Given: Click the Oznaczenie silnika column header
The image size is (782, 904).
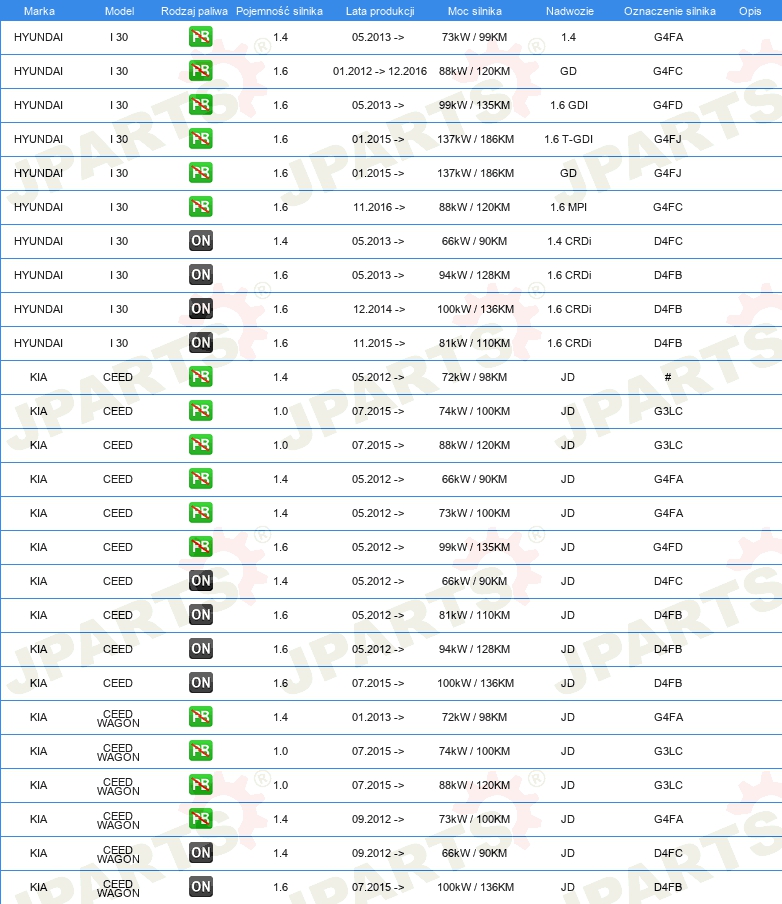Looking at the screenshot, I should coord(670,11).
